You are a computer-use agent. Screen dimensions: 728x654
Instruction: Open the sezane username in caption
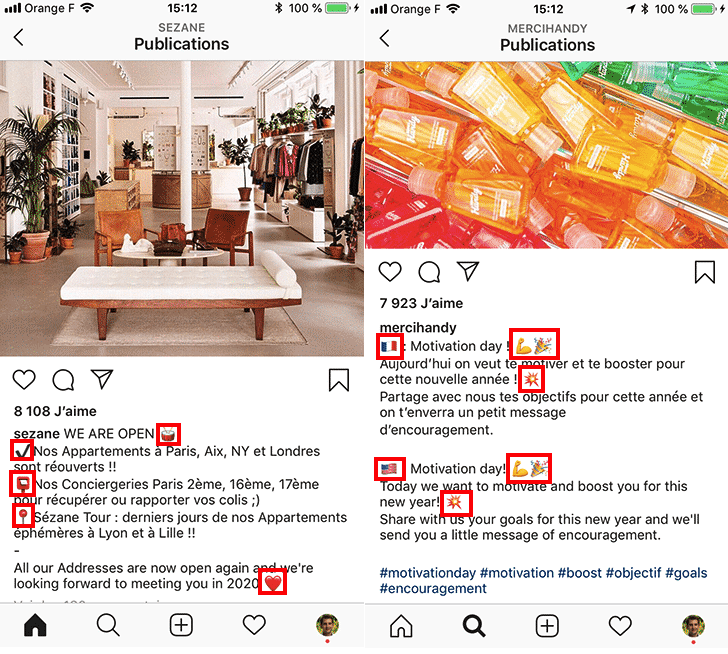click(x=37, y=434)
